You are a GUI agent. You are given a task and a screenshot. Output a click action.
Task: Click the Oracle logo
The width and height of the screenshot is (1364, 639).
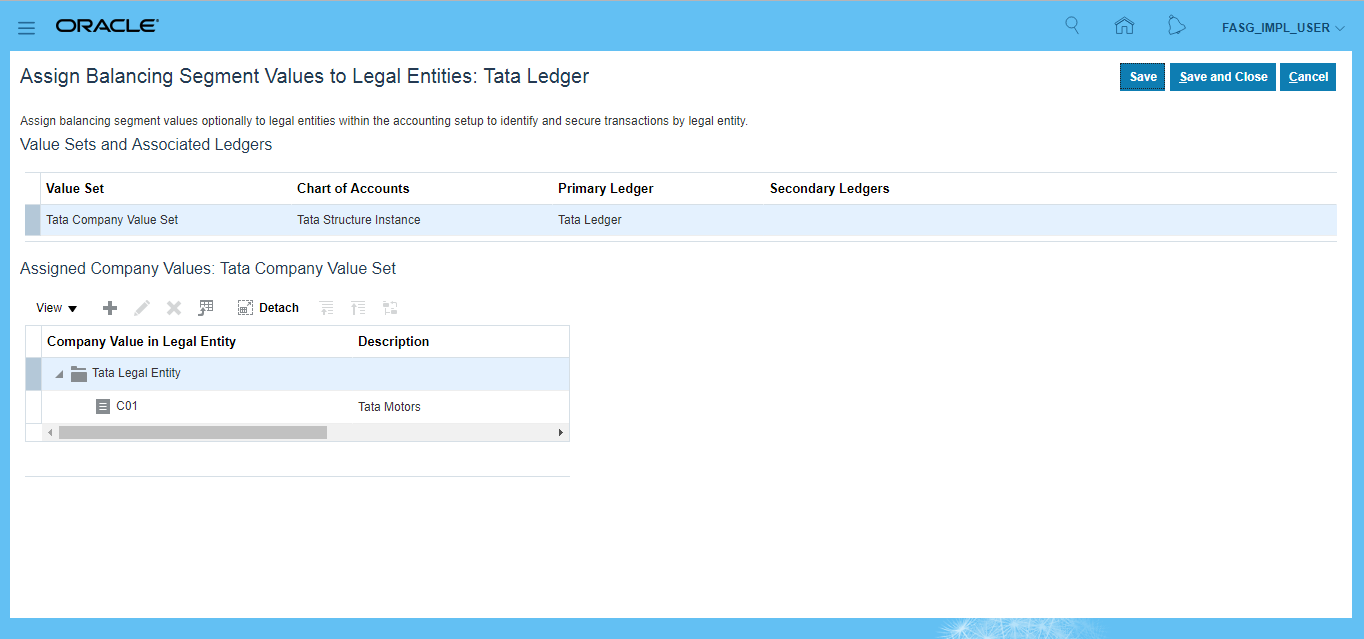107,26
